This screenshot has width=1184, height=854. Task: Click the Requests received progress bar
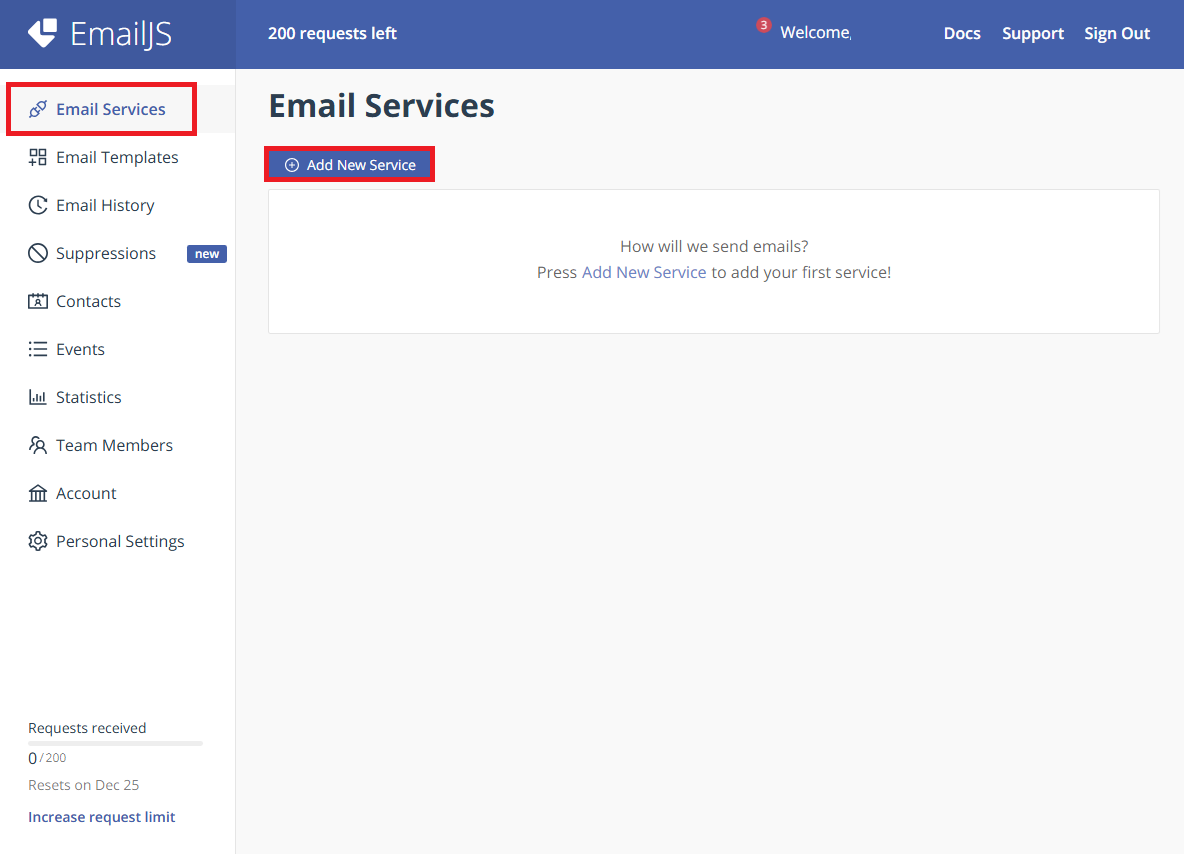(x=116, y=744)
